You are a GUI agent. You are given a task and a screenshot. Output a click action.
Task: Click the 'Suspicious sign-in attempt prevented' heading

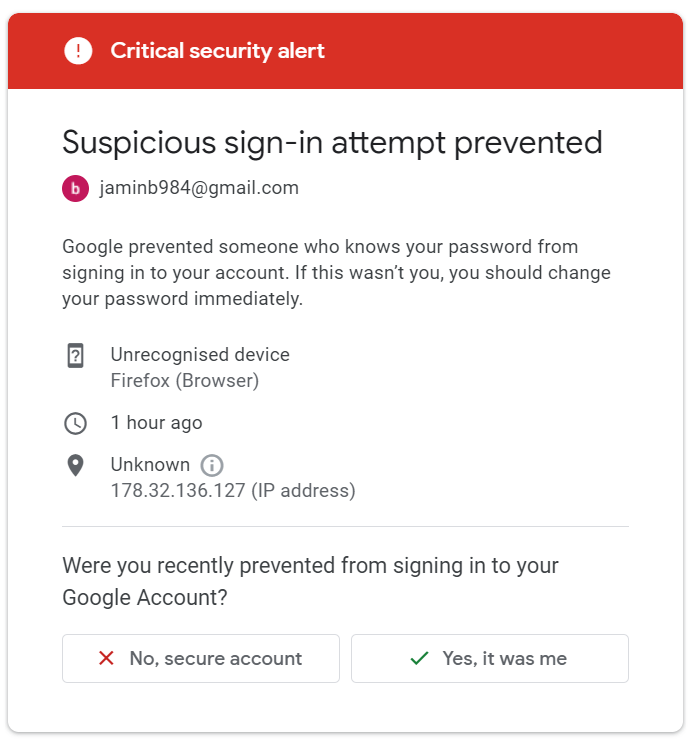pyautogui.click(x=332, y=143)
